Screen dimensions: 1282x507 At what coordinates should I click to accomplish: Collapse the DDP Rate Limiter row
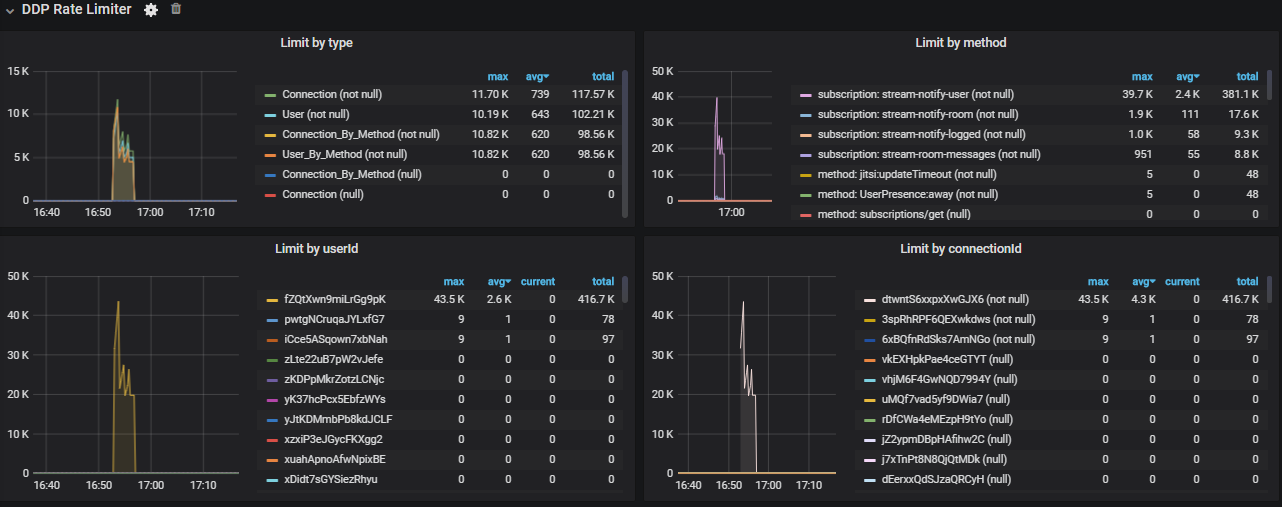coord(9,10)
